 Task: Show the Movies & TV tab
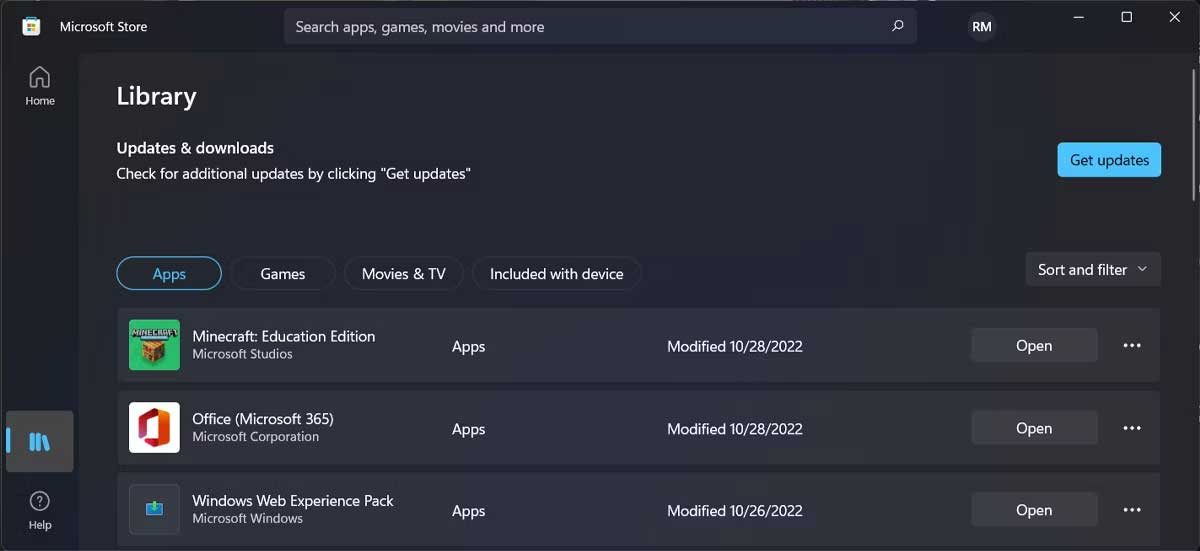403,274
